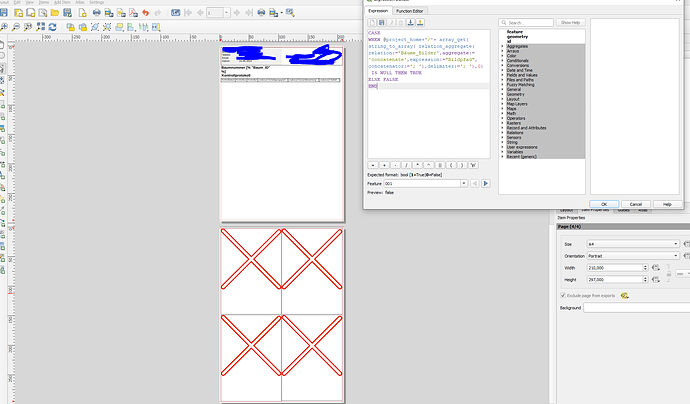The width and height of the screenshot is (690, 404).
Task: Zoom to full layout extent
Action: click(40, 27)
